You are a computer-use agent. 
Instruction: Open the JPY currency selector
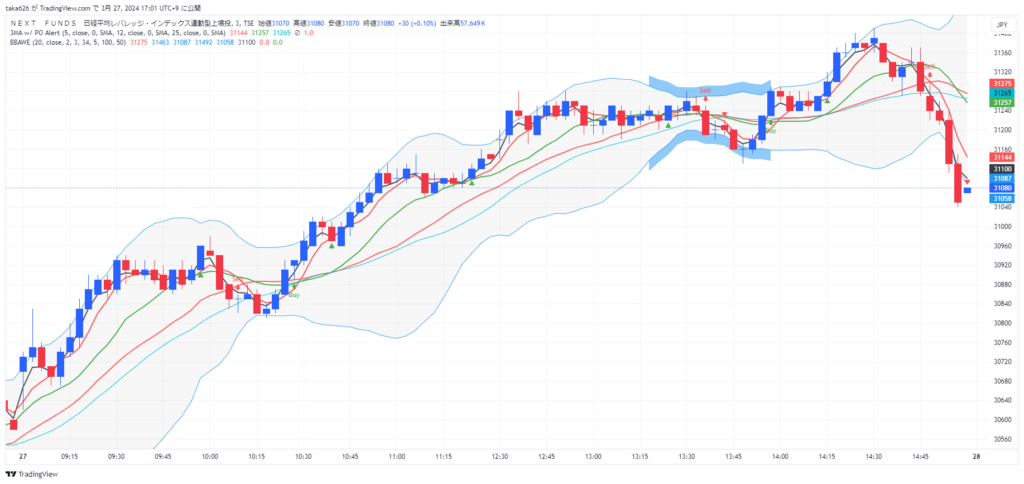[x=1001, y=24]
